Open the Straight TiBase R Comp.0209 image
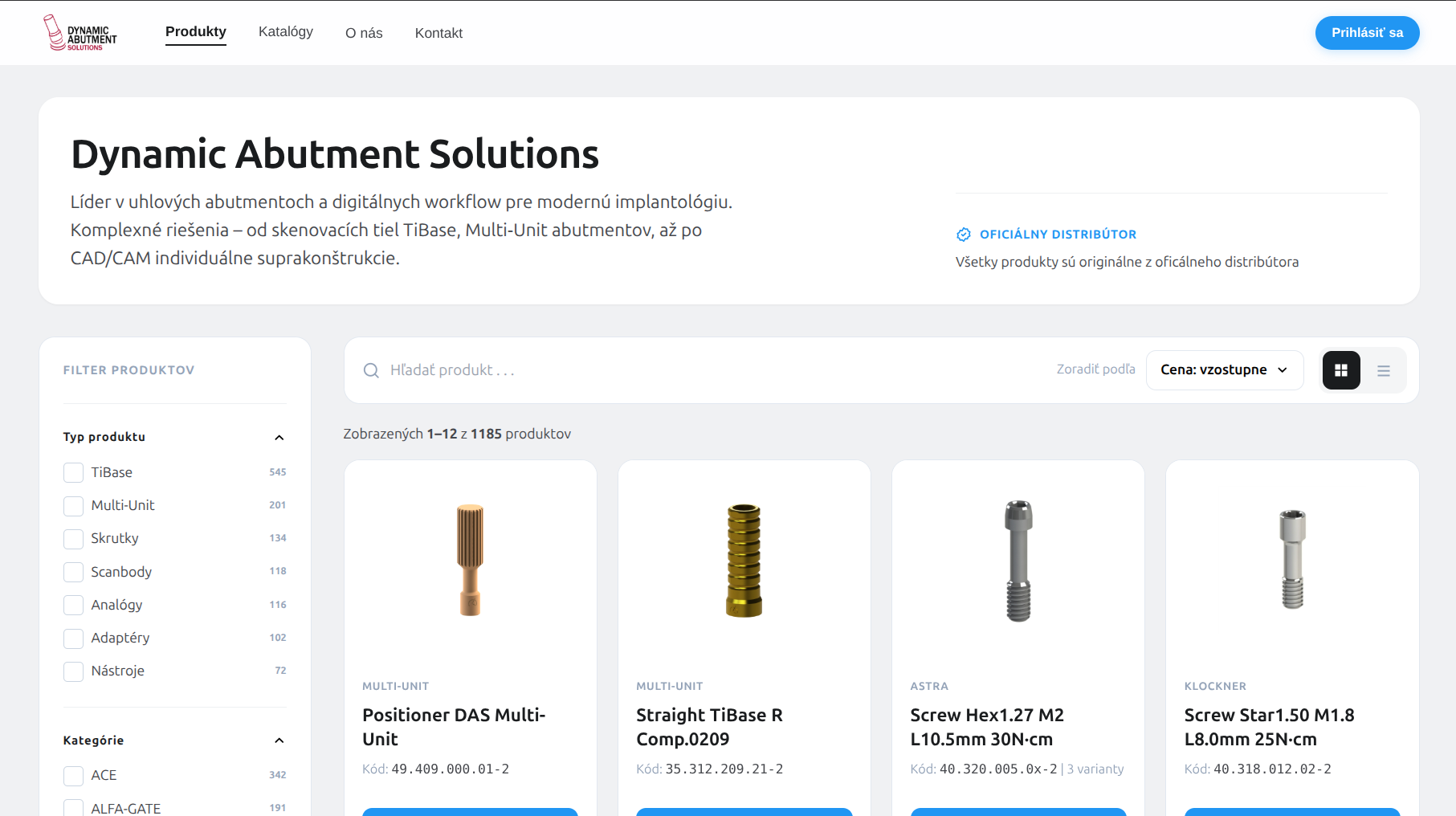Screen dimensions: 1456x816 (x=744, y=560)
